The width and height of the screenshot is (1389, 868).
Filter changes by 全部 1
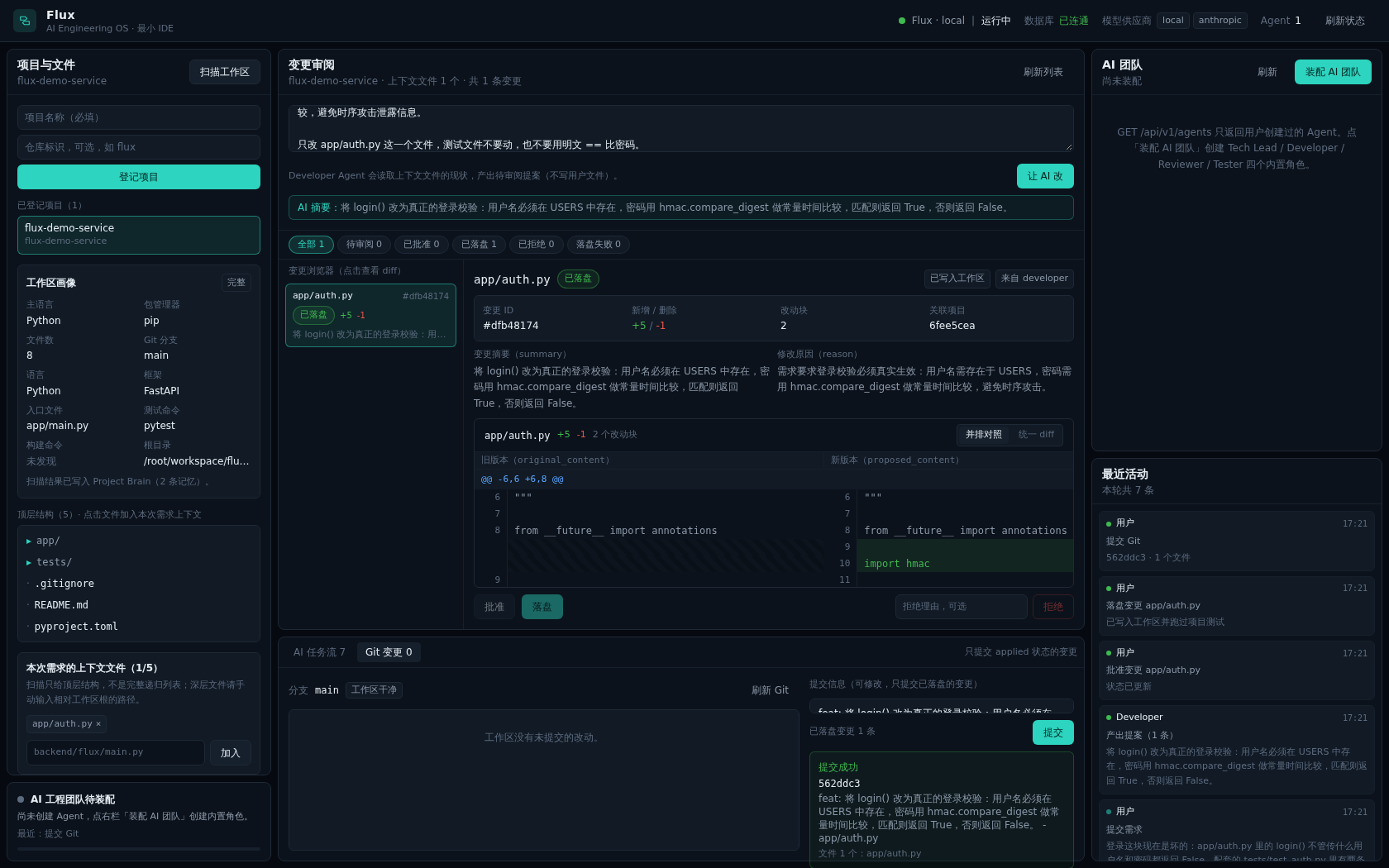311,245
